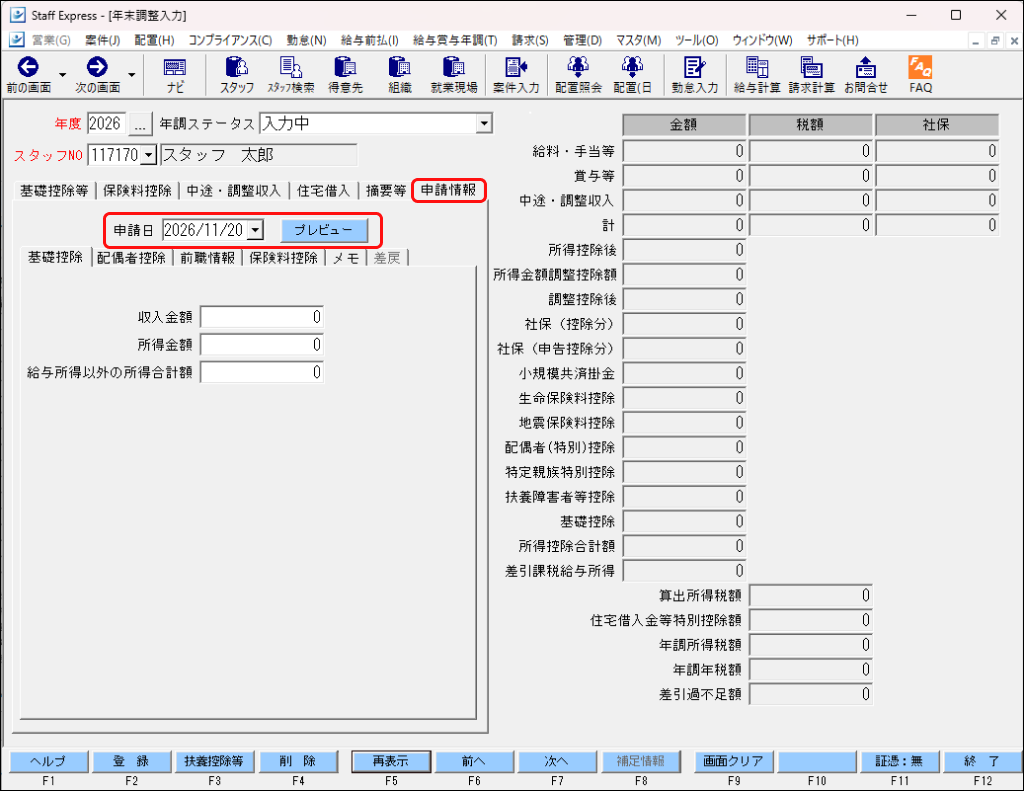This screenshot has height=791, width=1024.
Task: Open the 申請日 date dropdown
Action: [256, 230]
